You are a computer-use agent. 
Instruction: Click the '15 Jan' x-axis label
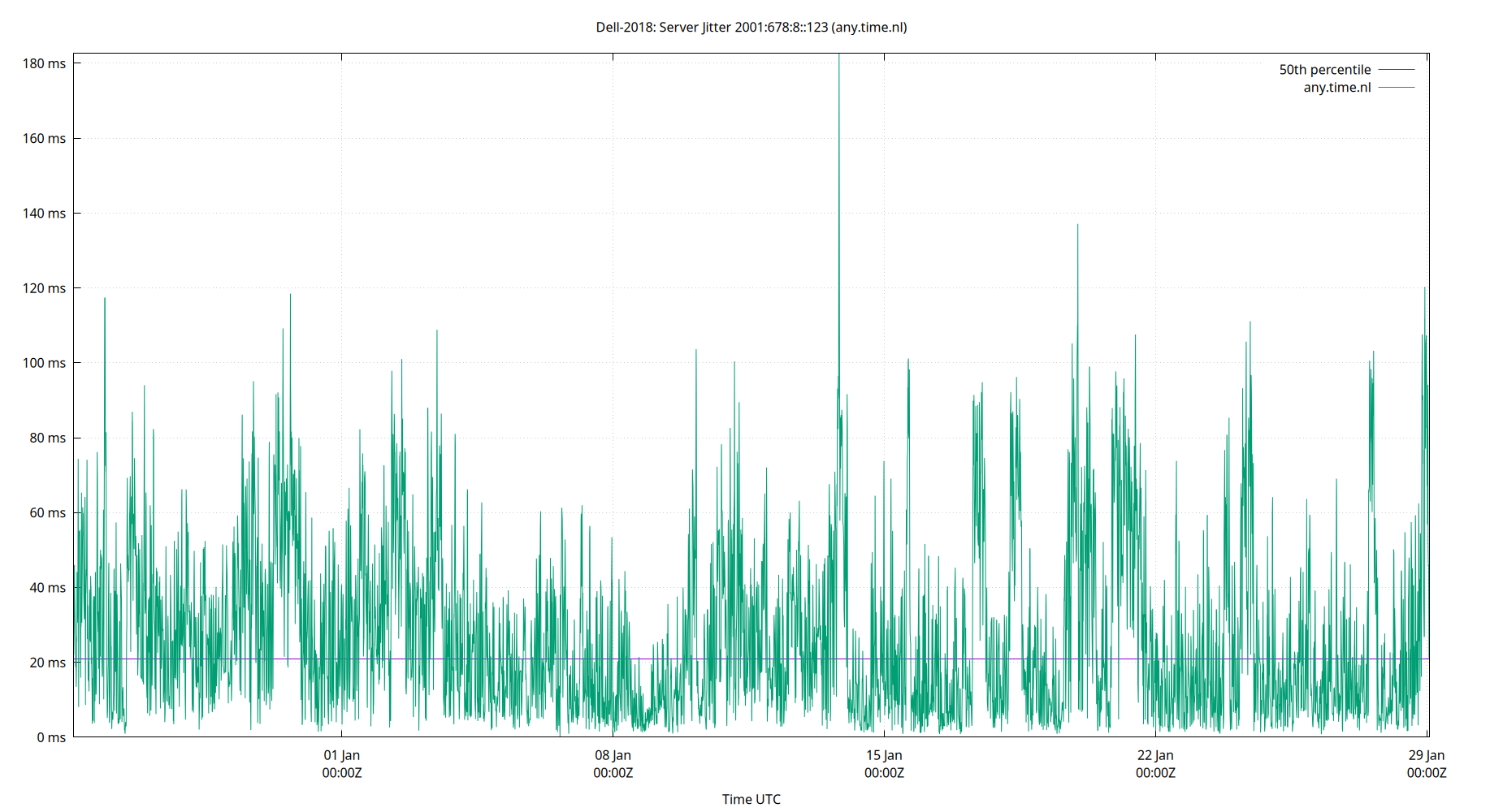[x=884, y=754]
